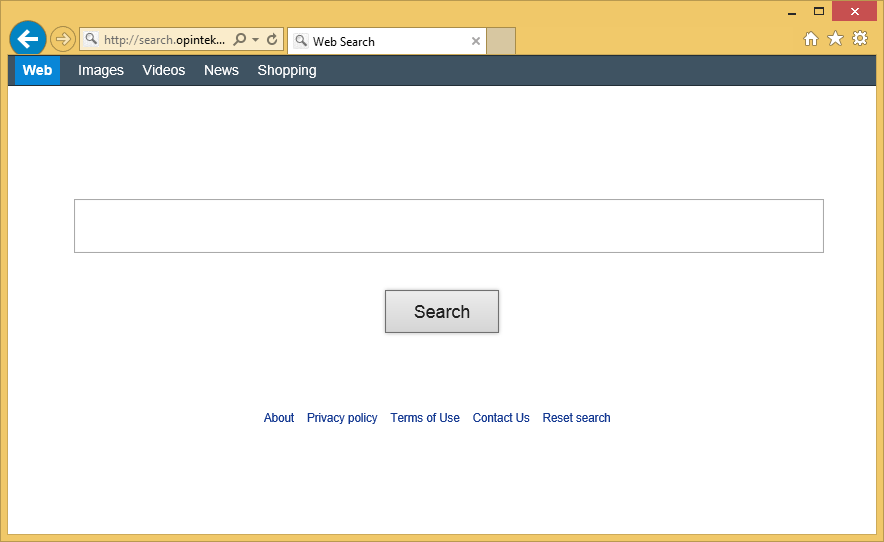The image size is (884, 542).
Task: Focus the main search text box
Action: 448,226
